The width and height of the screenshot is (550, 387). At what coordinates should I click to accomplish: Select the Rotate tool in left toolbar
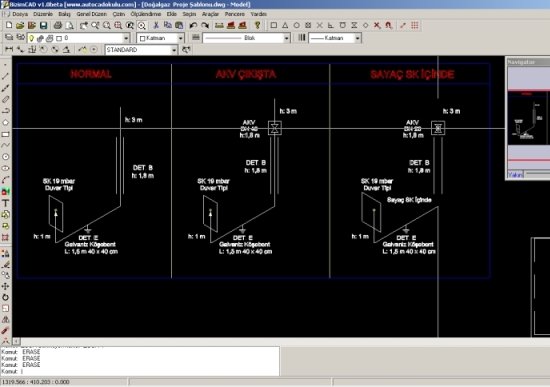(5, 297)
